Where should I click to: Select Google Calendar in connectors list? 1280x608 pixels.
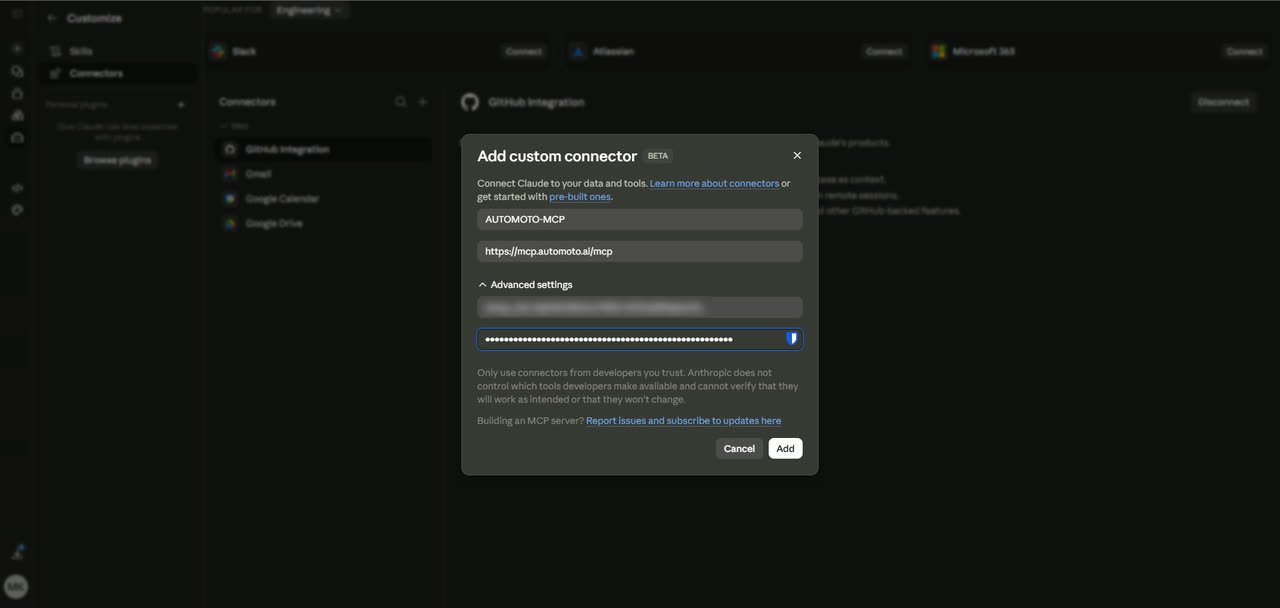click(325, 199)
